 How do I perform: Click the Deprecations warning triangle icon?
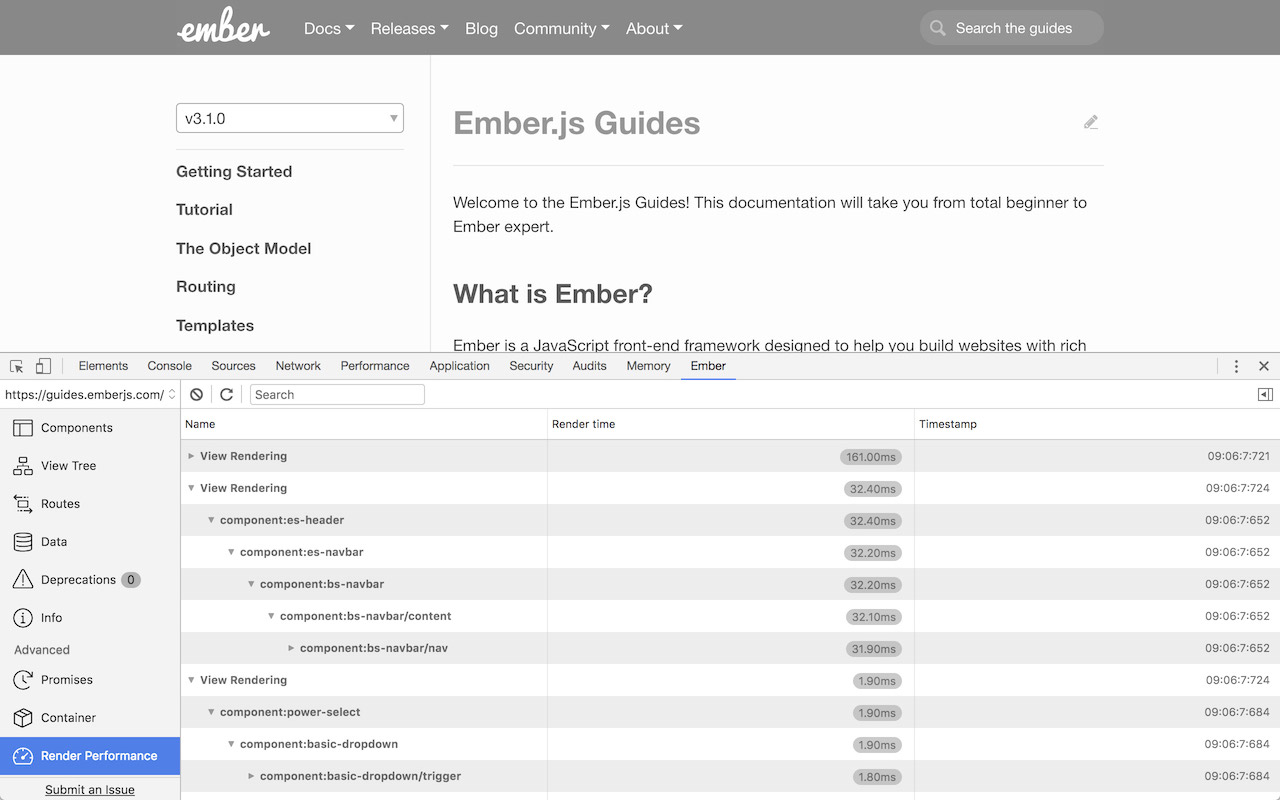pyautogui.click(x=22, y=579)
